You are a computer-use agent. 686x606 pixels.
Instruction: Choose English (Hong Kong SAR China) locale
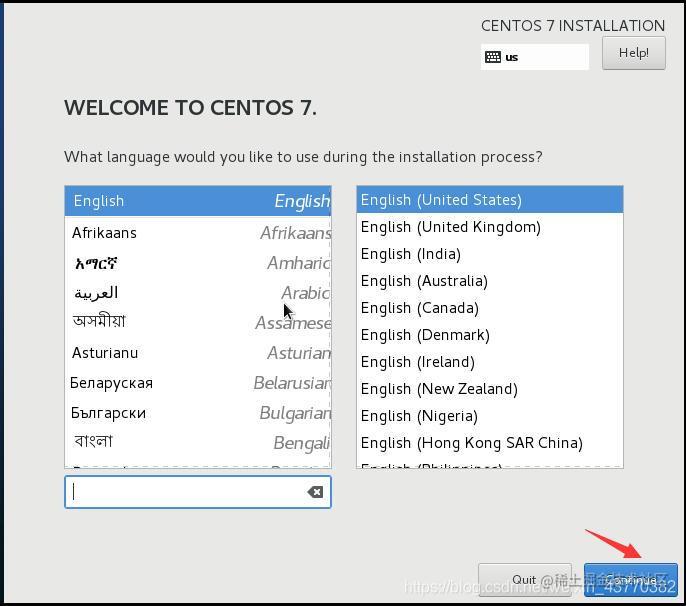click(490, 443)
